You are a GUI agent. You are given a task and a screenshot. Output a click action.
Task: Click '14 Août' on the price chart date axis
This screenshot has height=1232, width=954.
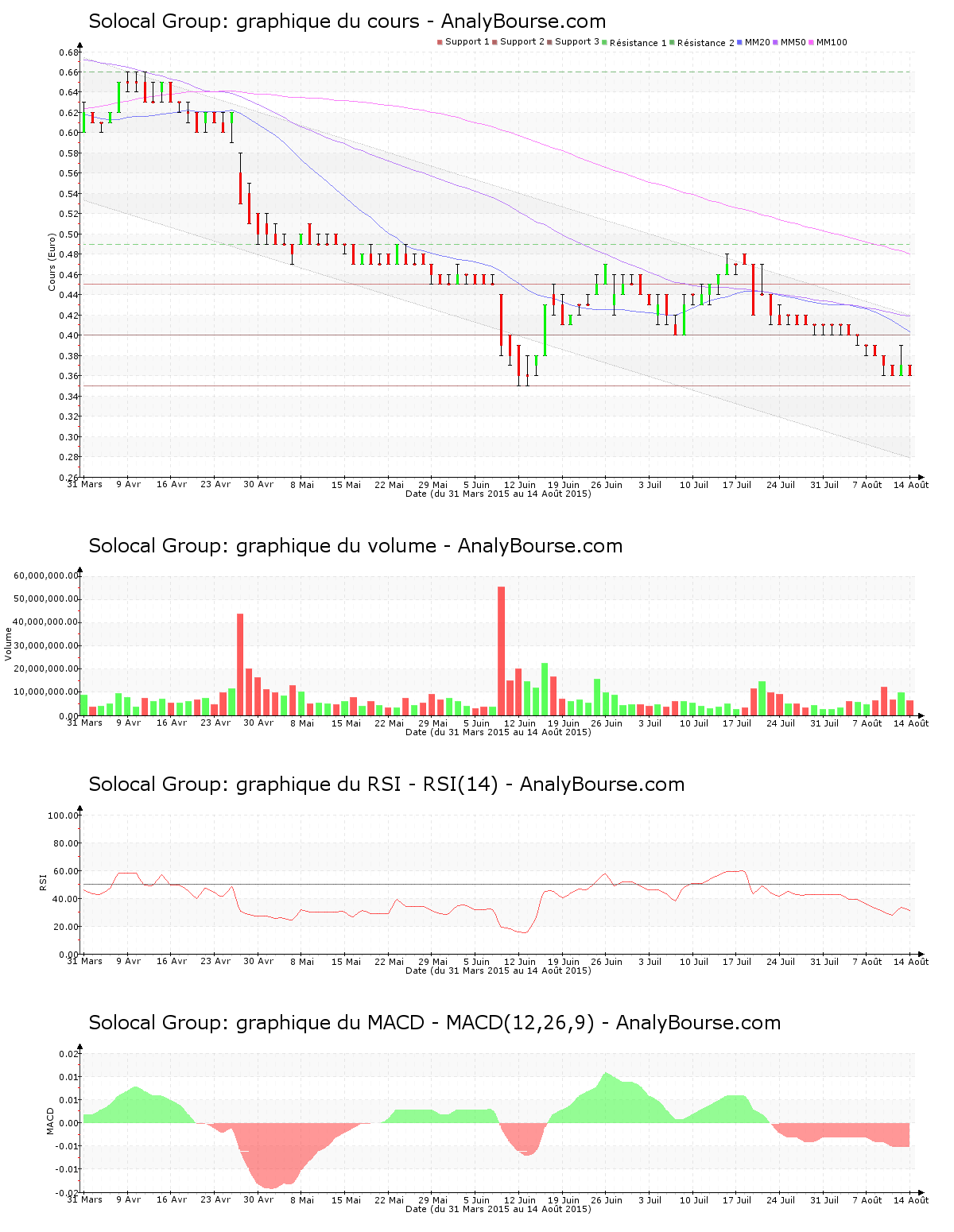911,484
